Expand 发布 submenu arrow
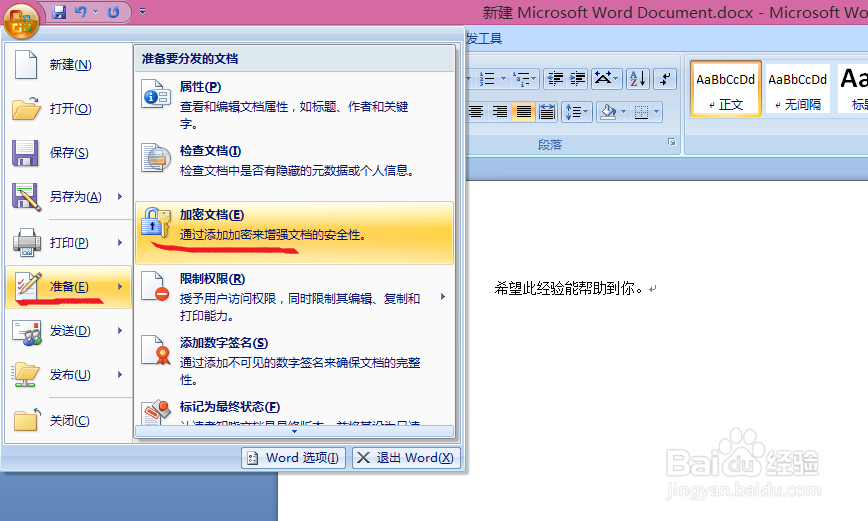This screenshot has width=868, height=521. pos(120,375)
